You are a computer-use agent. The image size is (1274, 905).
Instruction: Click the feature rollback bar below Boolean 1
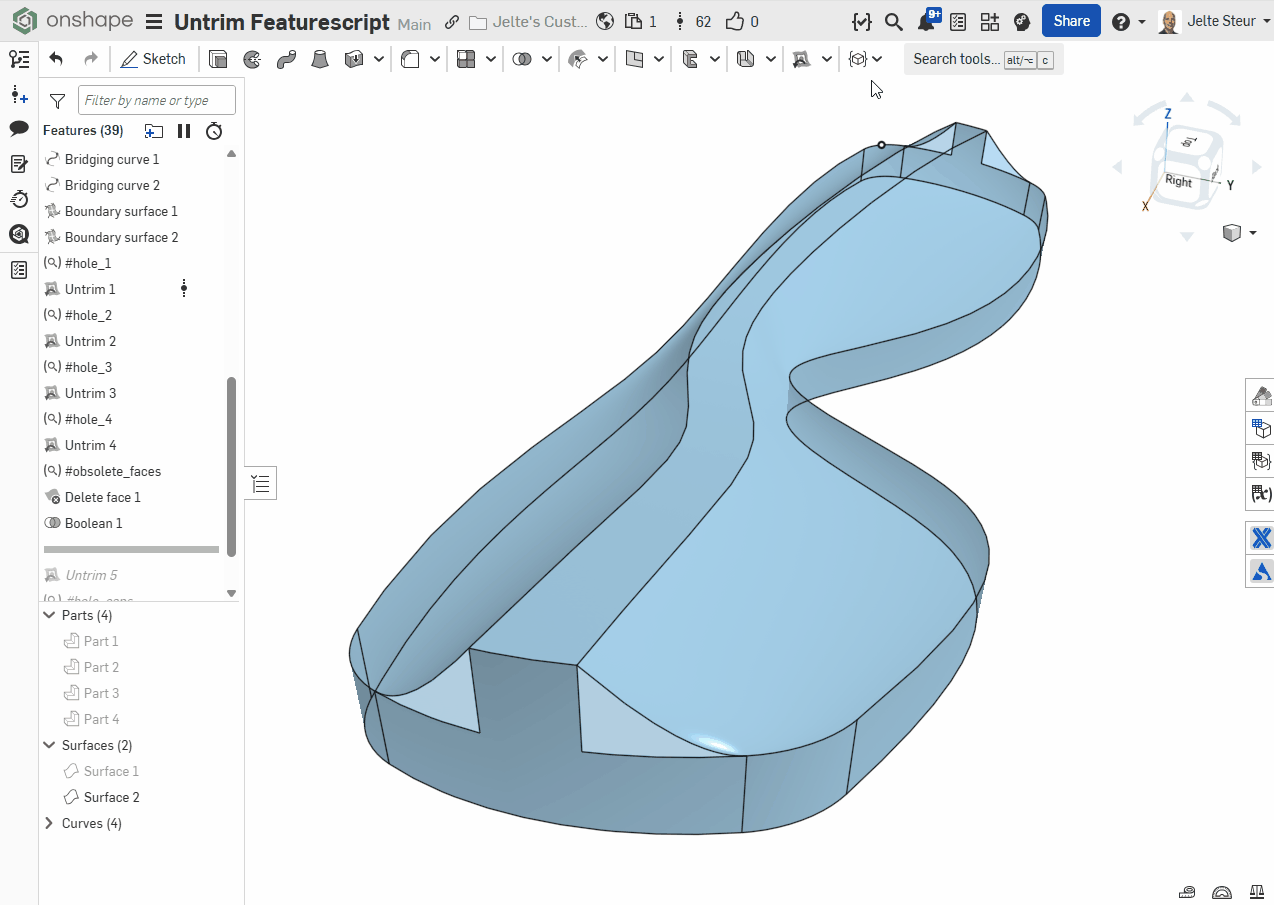click(131, 549)
